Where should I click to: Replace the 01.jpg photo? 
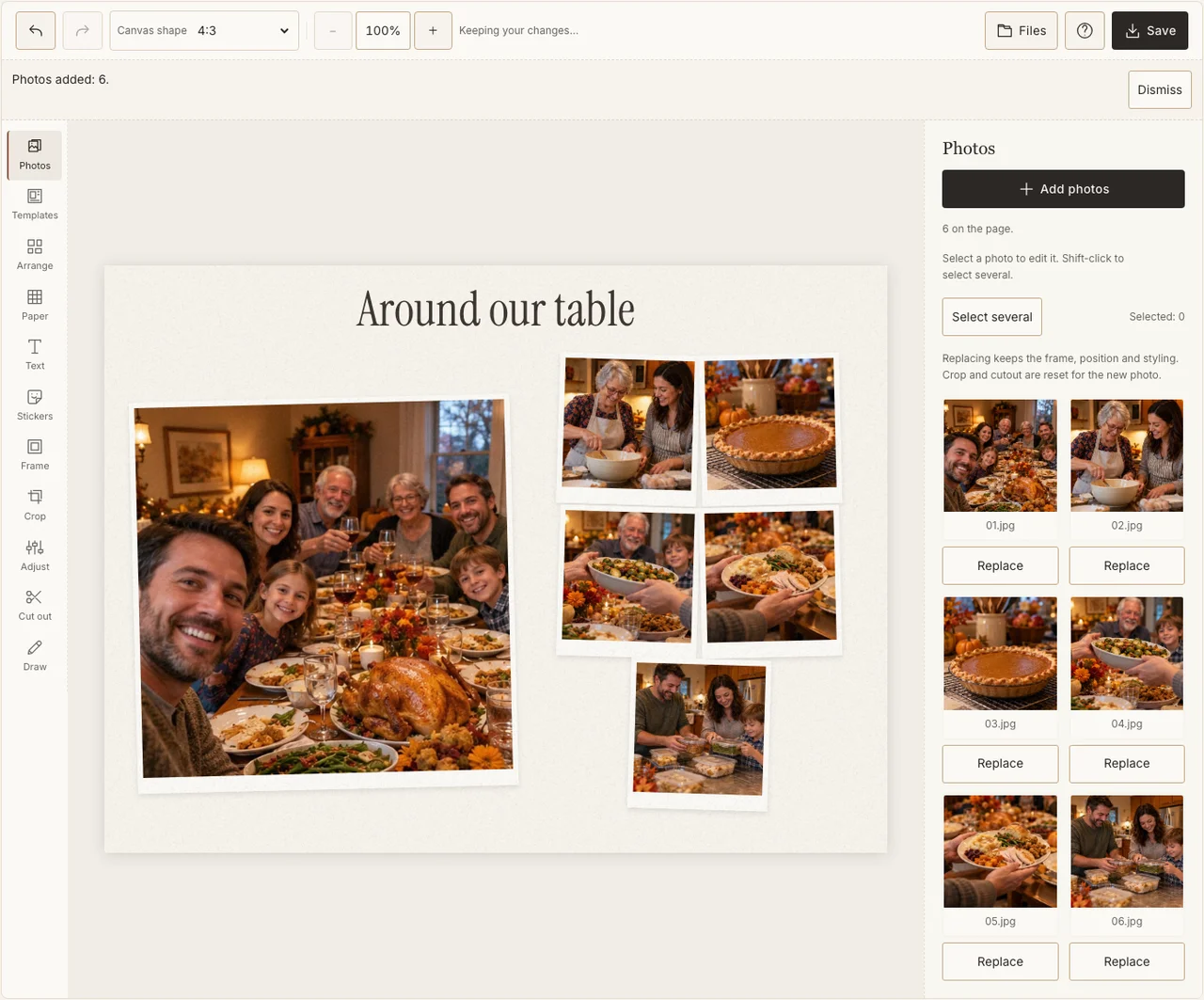[1000, 565]
